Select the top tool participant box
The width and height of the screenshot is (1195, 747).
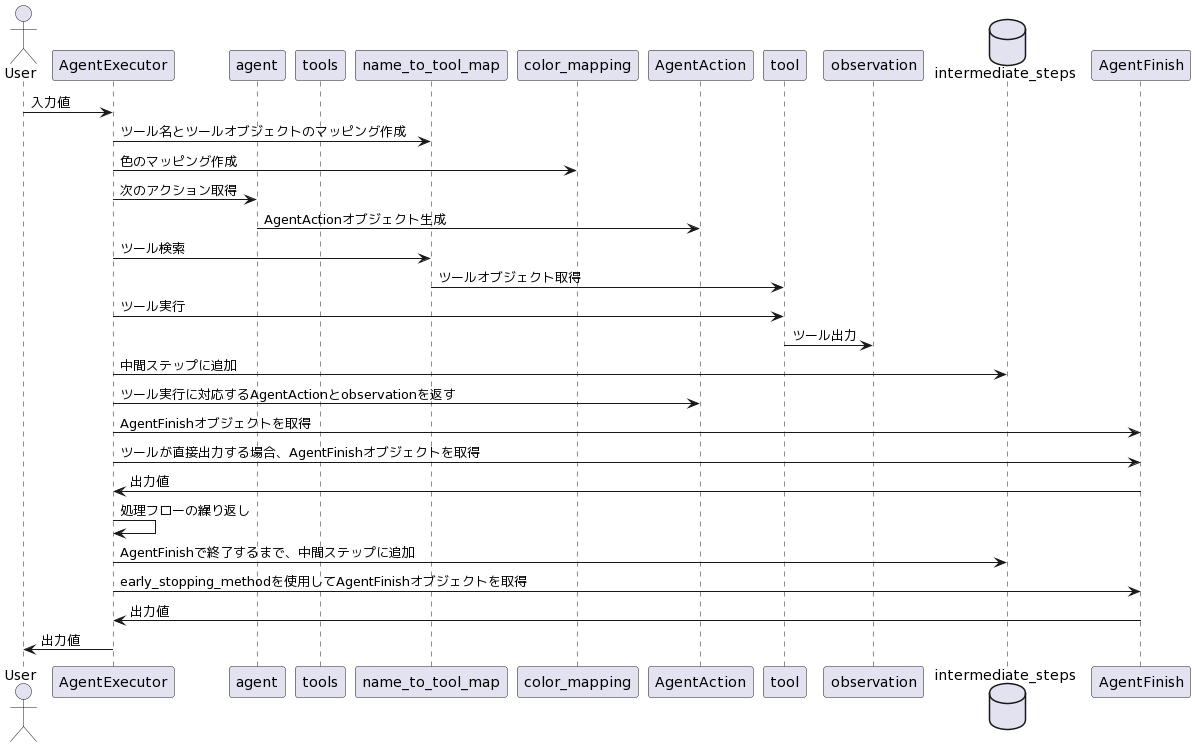(784, 66)
